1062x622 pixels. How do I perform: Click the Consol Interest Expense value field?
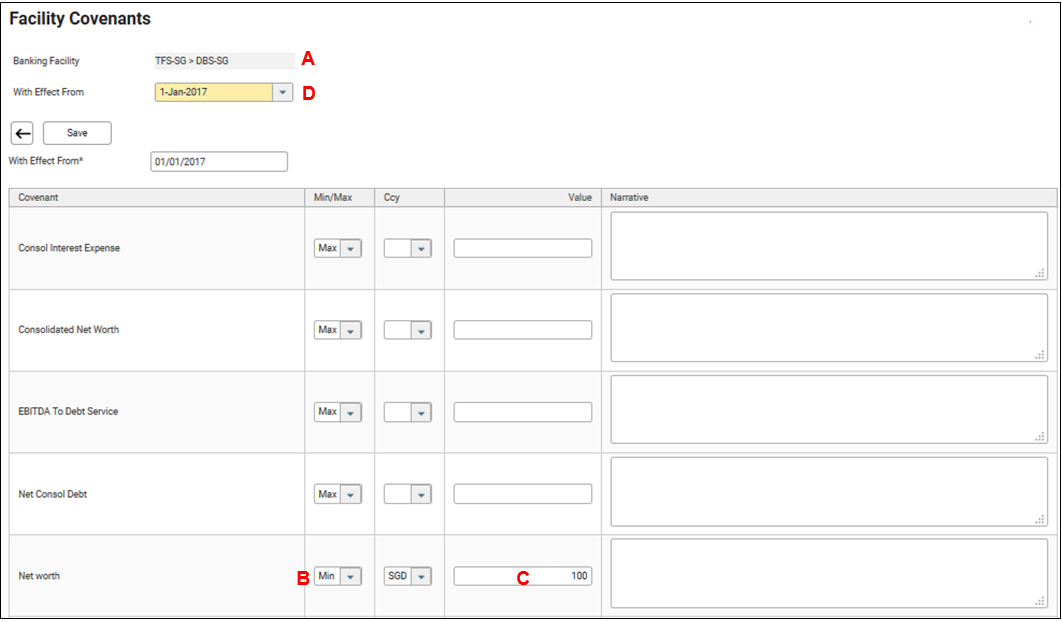coord(522,248)
